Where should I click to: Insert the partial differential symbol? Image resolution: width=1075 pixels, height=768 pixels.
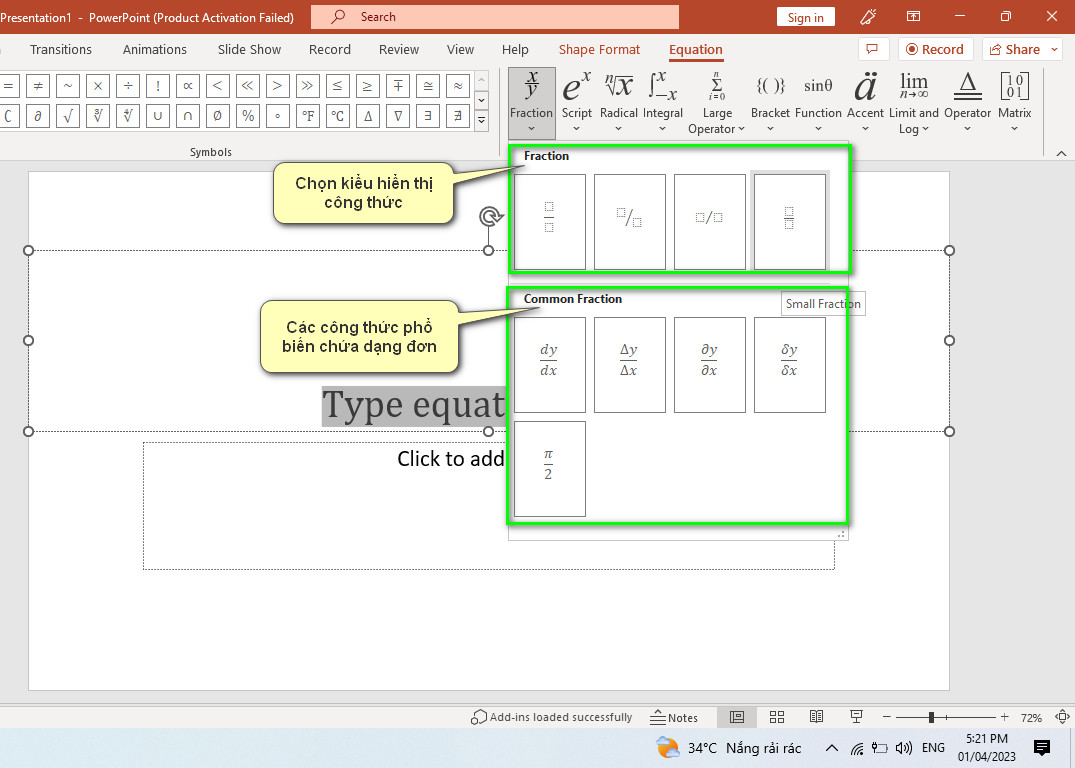(38, 116)
